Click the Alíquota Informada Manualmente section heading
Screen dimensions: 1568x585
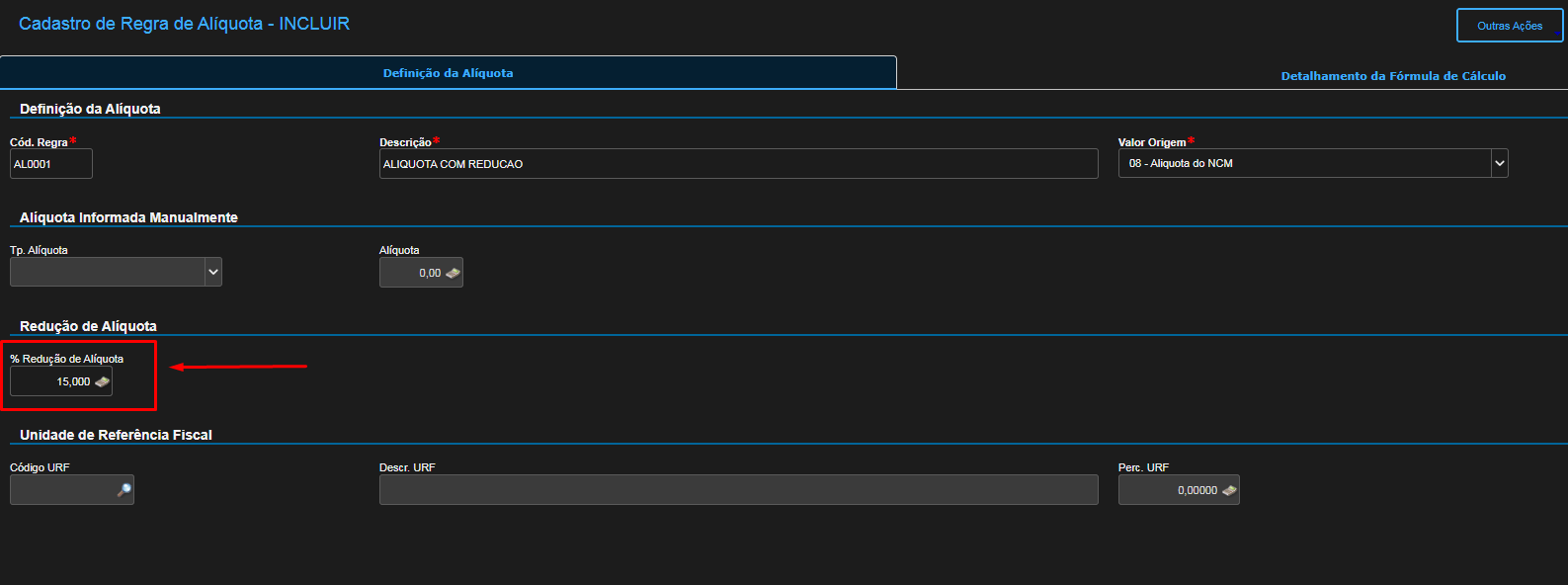tap(128, 217)
